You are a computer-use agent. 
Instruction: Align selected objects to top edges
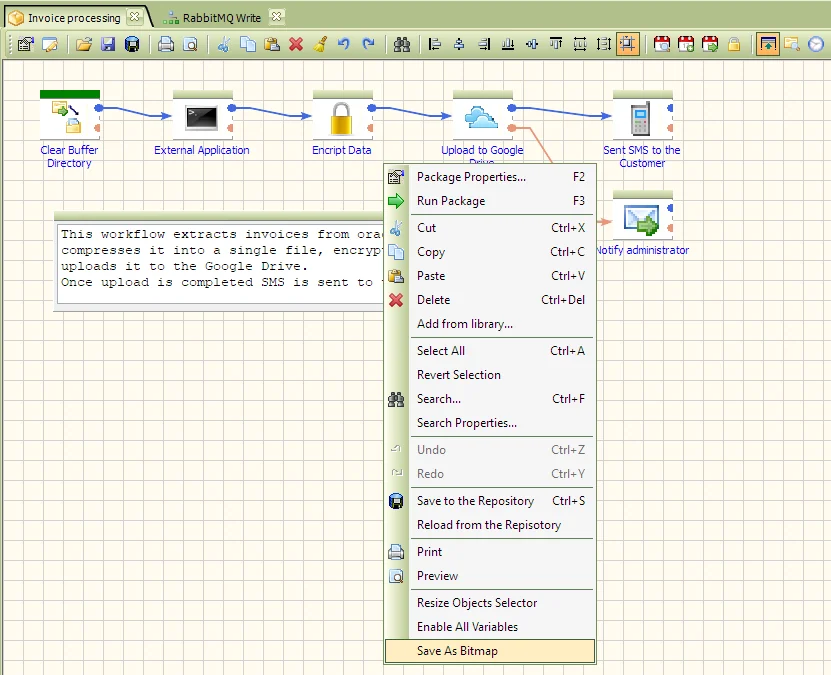coord(555,44)
